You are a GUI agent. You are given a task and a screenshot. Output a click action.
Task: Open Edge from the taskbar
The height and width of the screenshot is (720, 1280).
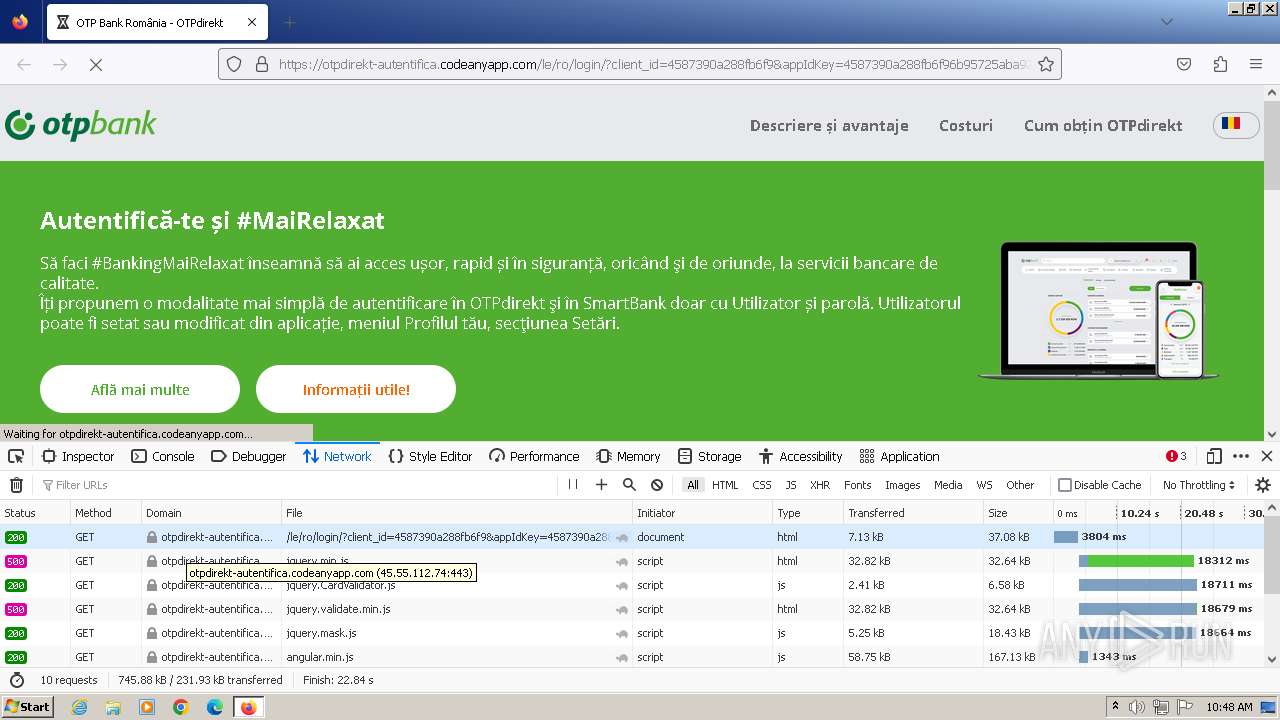tap(215, 707)
